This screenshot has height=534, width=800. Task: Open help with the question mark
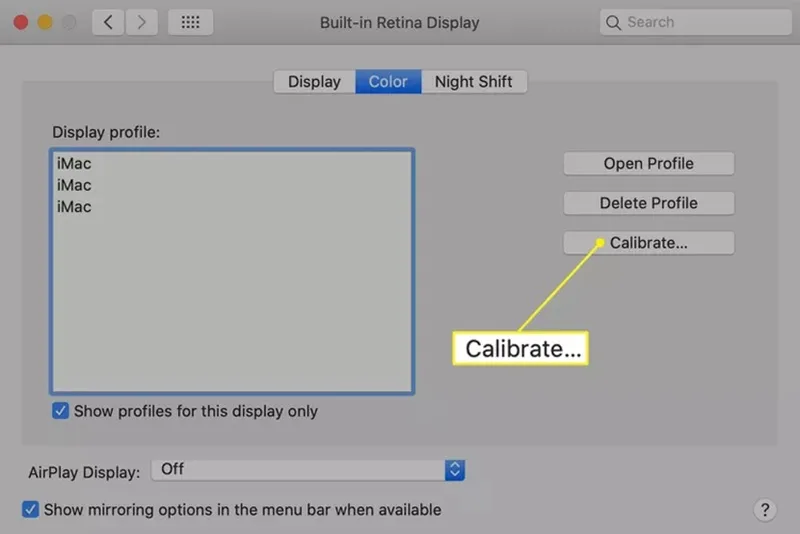coord(765,510)
